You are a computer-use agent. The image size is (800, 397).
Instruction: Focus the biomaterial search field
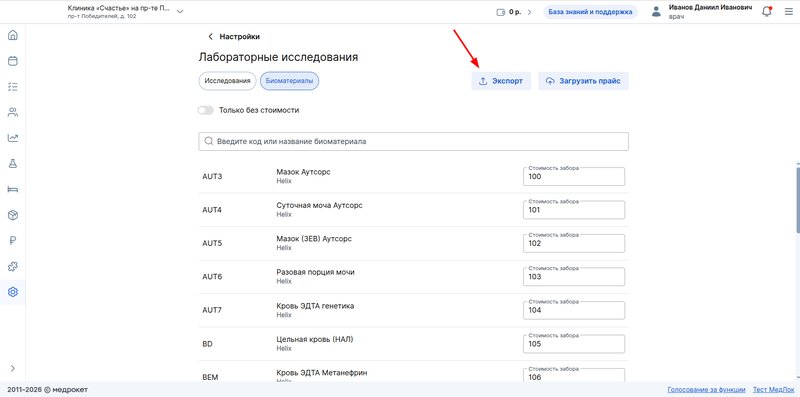click(x=413, y=142)
